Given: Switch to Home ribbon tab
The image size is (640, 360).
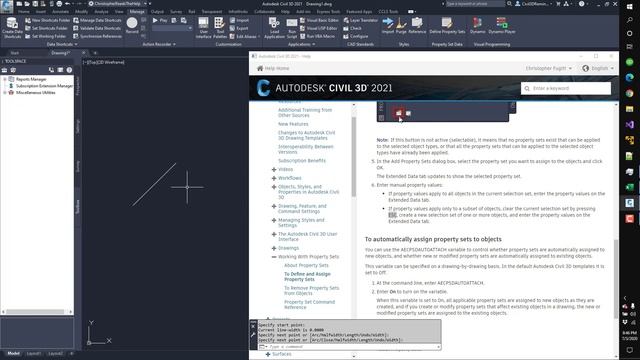Looking at the screenshot, I should coord(24,11).
